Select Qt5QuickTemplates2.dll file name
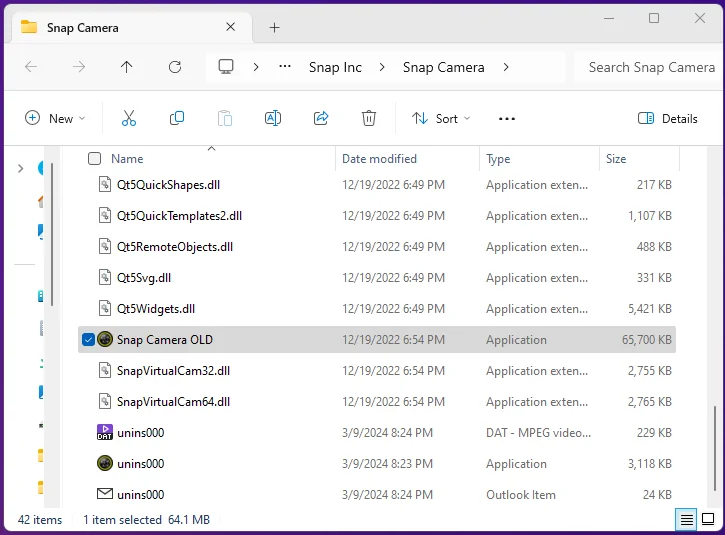Screen dimensions: 725x535 tap(179, 216)
